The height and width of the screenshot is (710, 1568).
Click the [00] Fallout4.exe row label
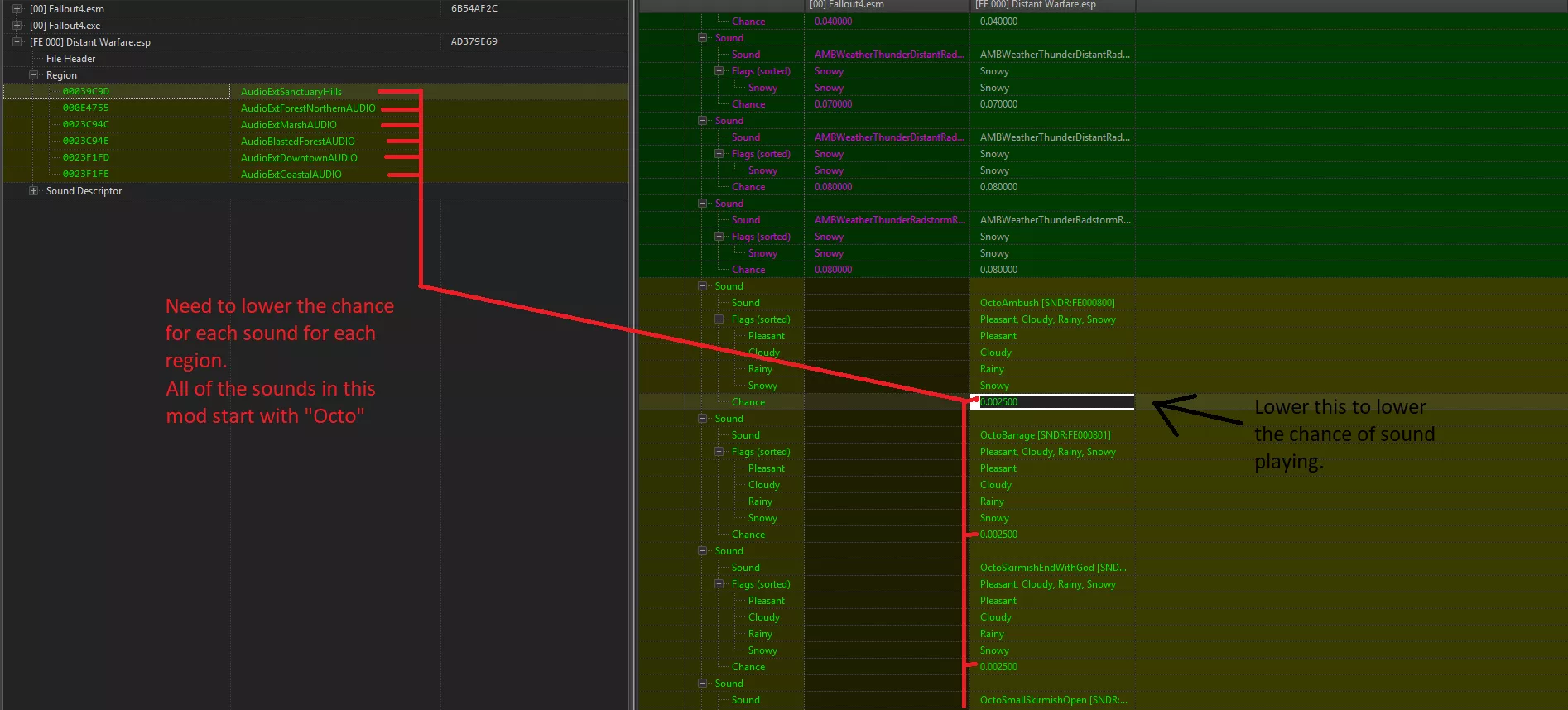coord(65,26)
